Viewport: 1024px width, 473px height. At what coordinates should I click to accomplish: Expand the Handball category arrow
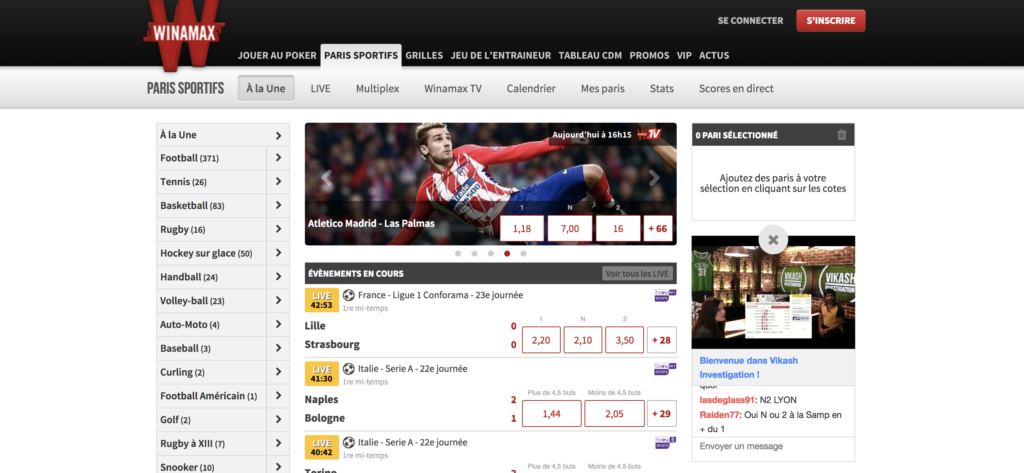click(x=278, y=277)
